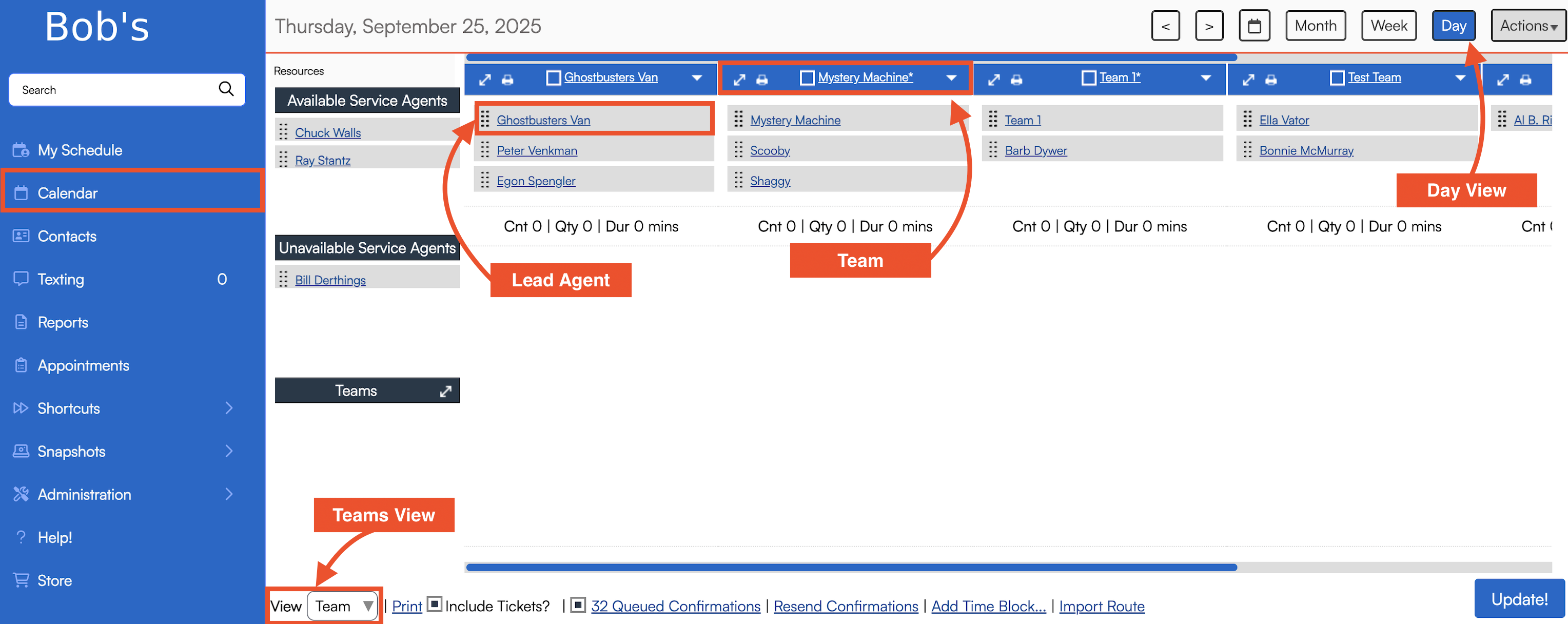
Task: Print the Team 1* column schedule
Action: 1016,79
